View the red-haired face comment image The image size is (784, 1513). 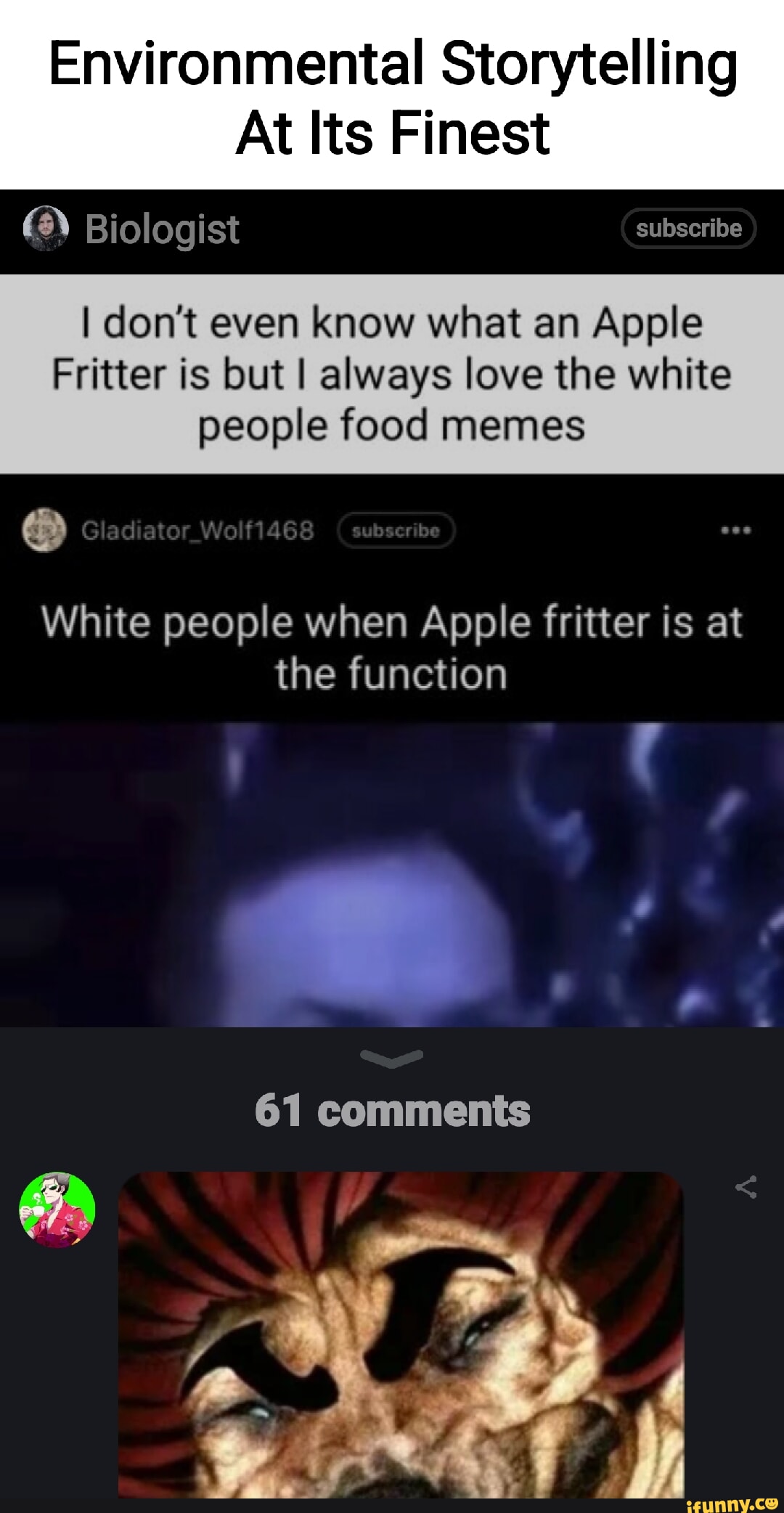pos(401,1334)
